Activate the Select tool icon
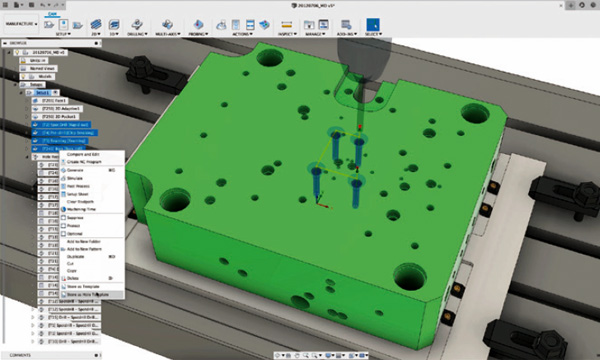 point(373,24)
